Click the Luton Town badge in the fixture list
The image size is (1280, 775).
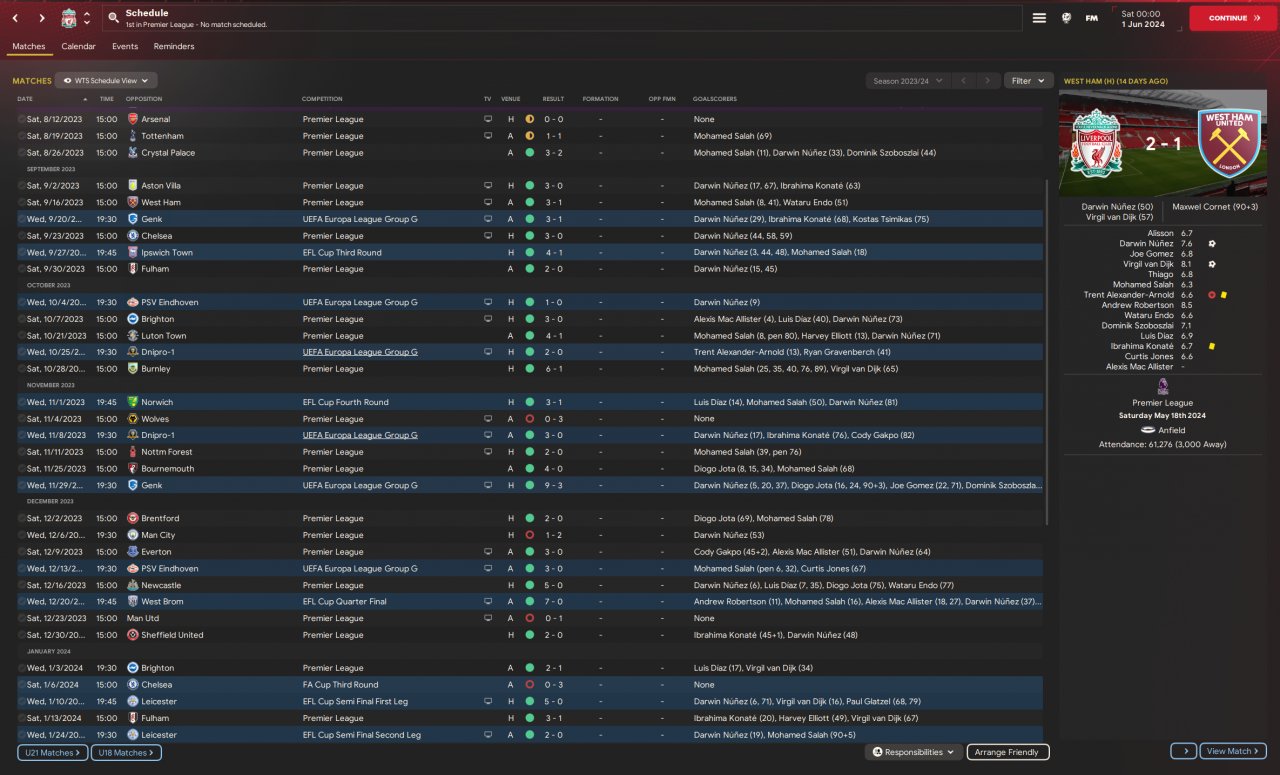(x=132, y=336)
